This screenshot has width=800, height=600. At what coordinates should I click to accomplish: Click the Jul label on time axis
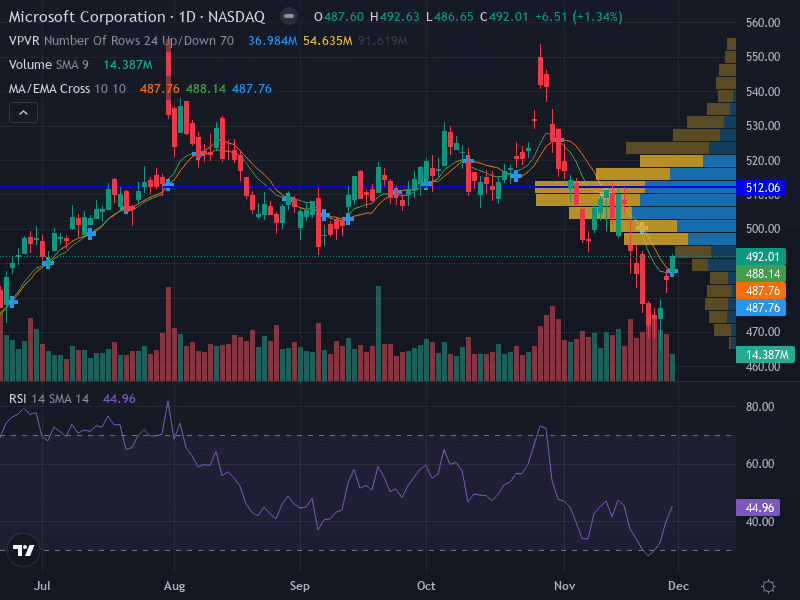pyautogui.click(x=42, y=586)
